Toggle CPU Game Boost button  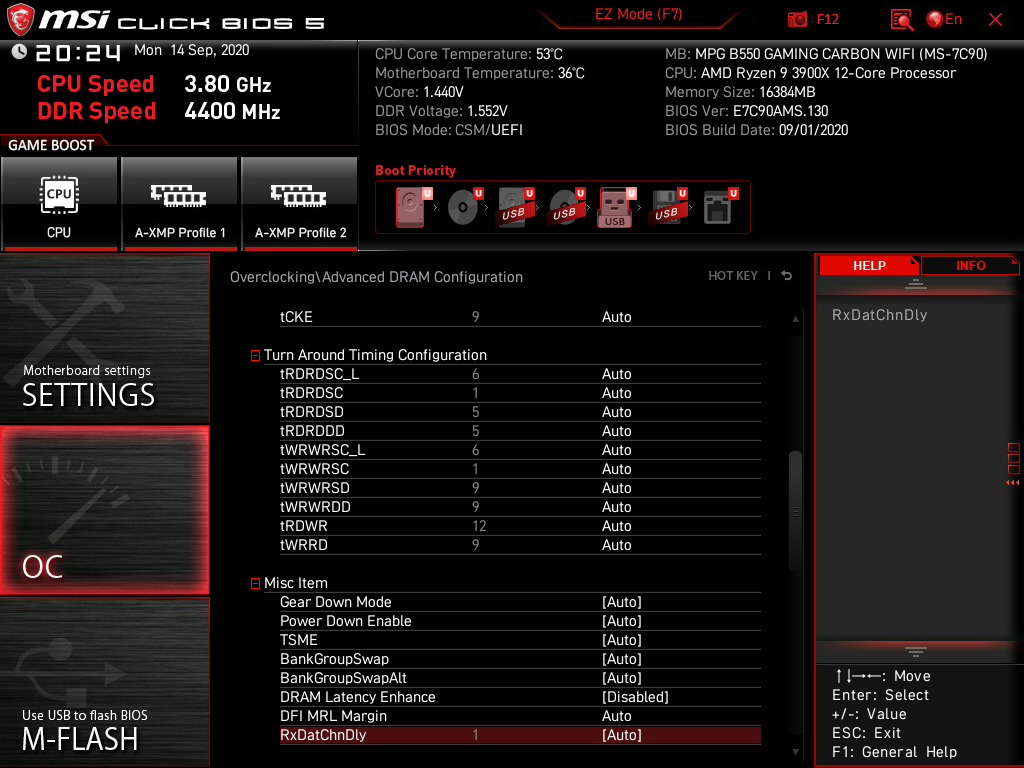[x=59, y=204]
